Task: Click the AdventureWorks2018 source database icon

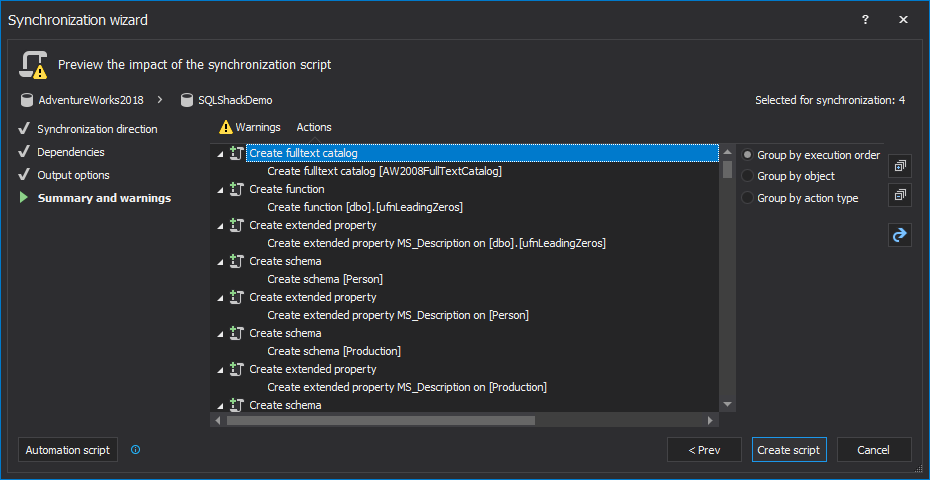Action: point(28,100)
